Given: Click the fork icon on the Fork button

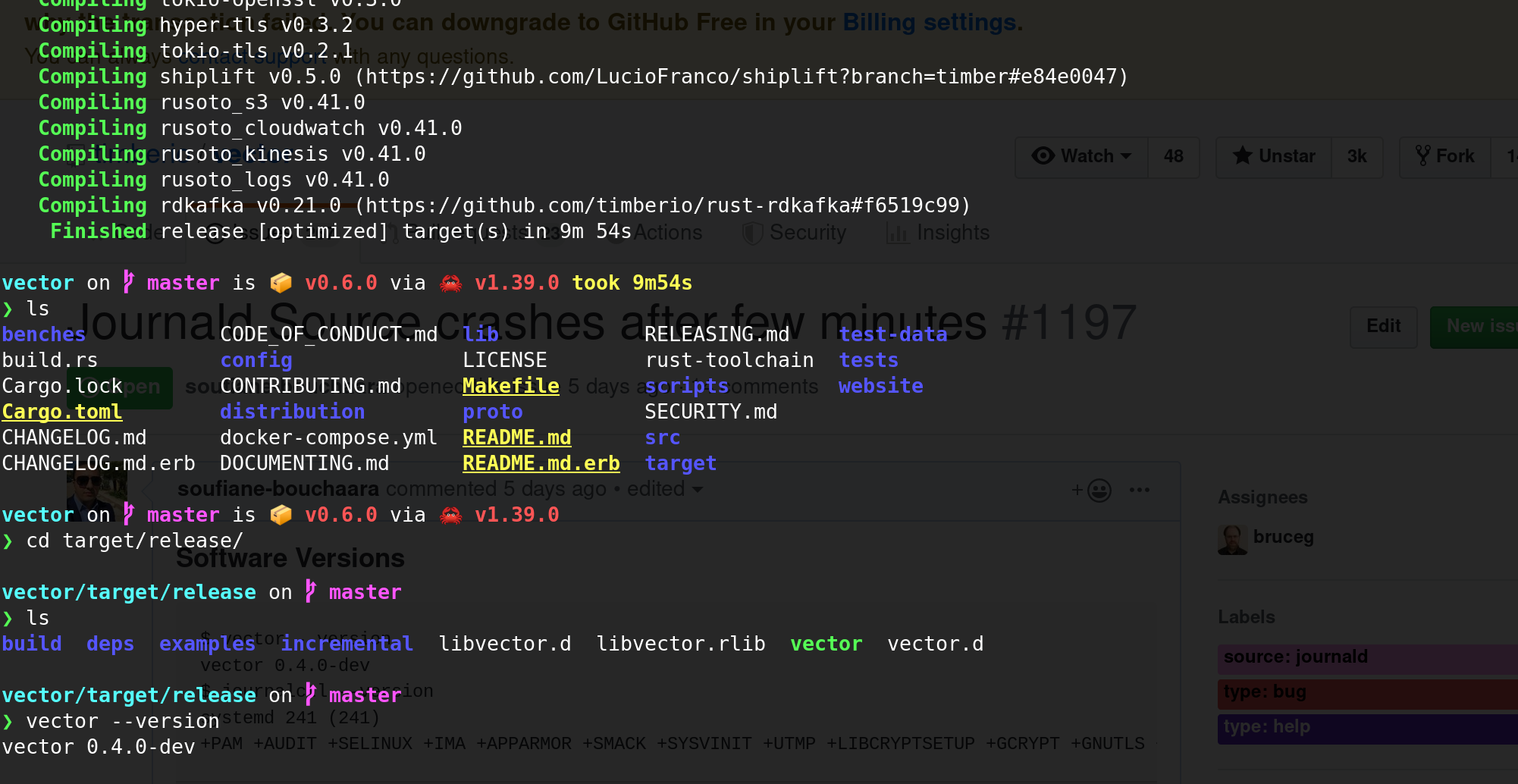Looking at the screenshot, I should coord(1423,156).
